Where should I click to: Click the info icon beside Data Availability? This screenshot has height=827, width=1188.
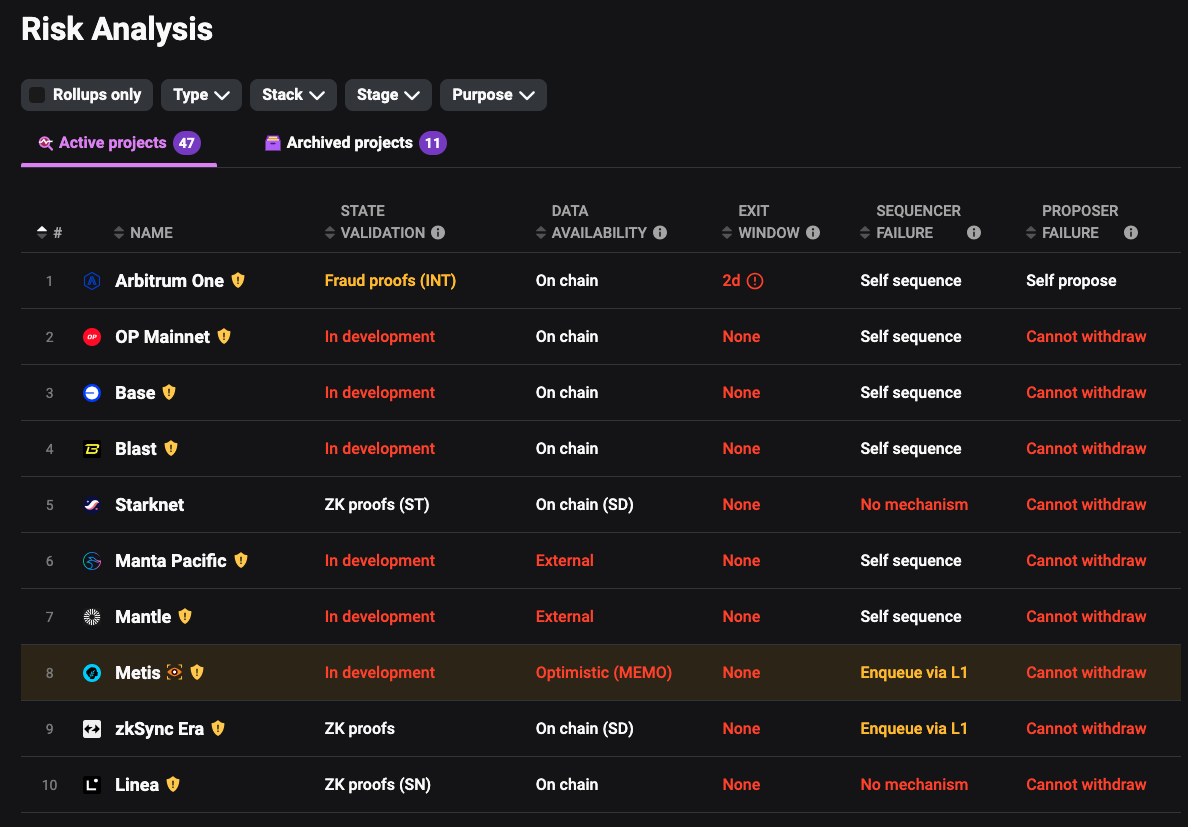tap(660, 233)
